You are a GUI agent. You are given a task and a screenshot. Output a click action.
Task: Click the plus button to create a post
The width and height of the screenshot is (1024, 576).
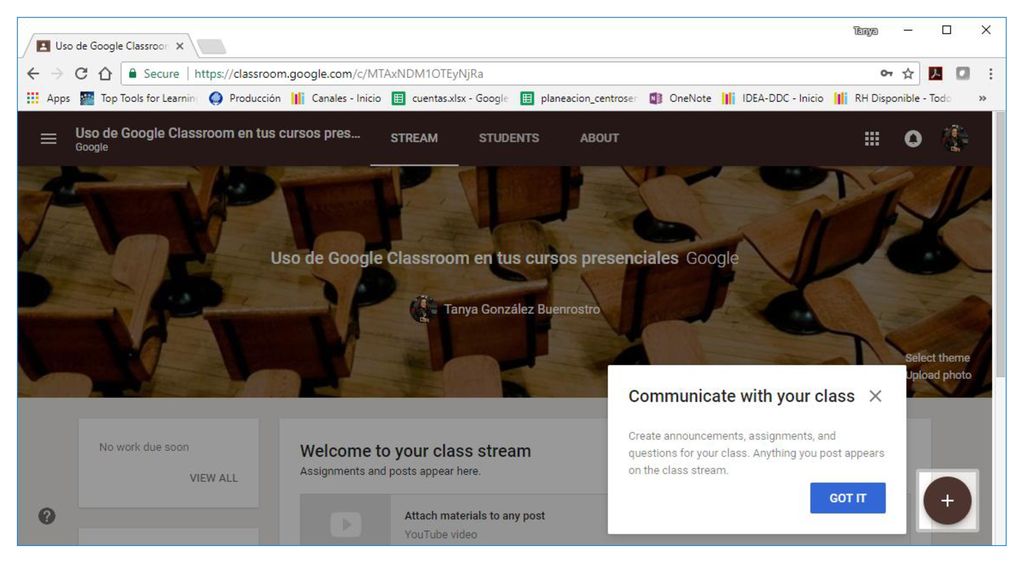[947, 500]
